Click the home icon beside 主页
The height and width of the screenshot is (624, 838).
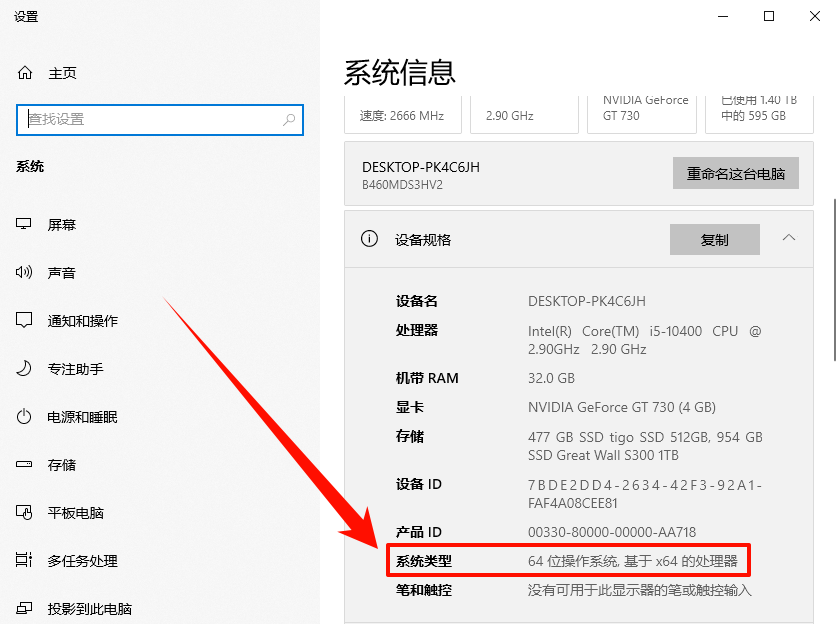(x=25, y=73)
